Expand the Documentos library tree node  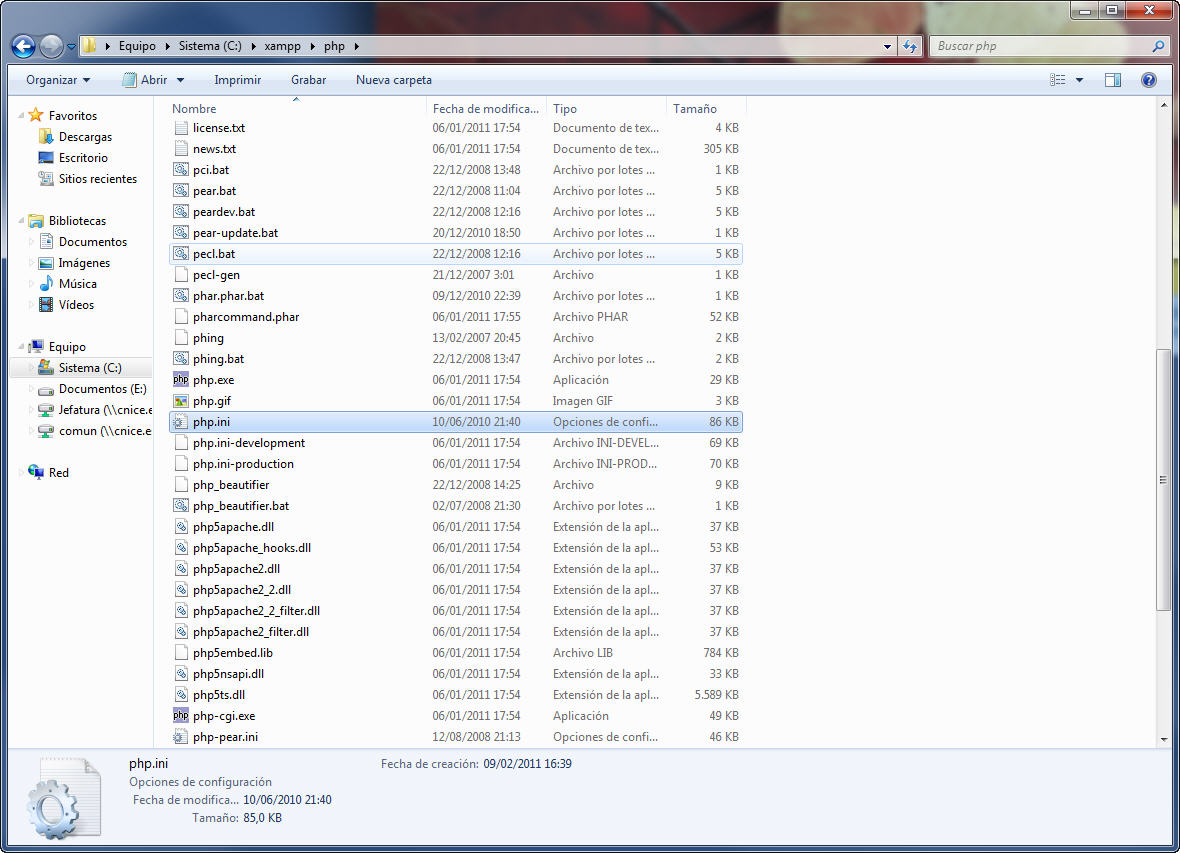coord(32,242)
